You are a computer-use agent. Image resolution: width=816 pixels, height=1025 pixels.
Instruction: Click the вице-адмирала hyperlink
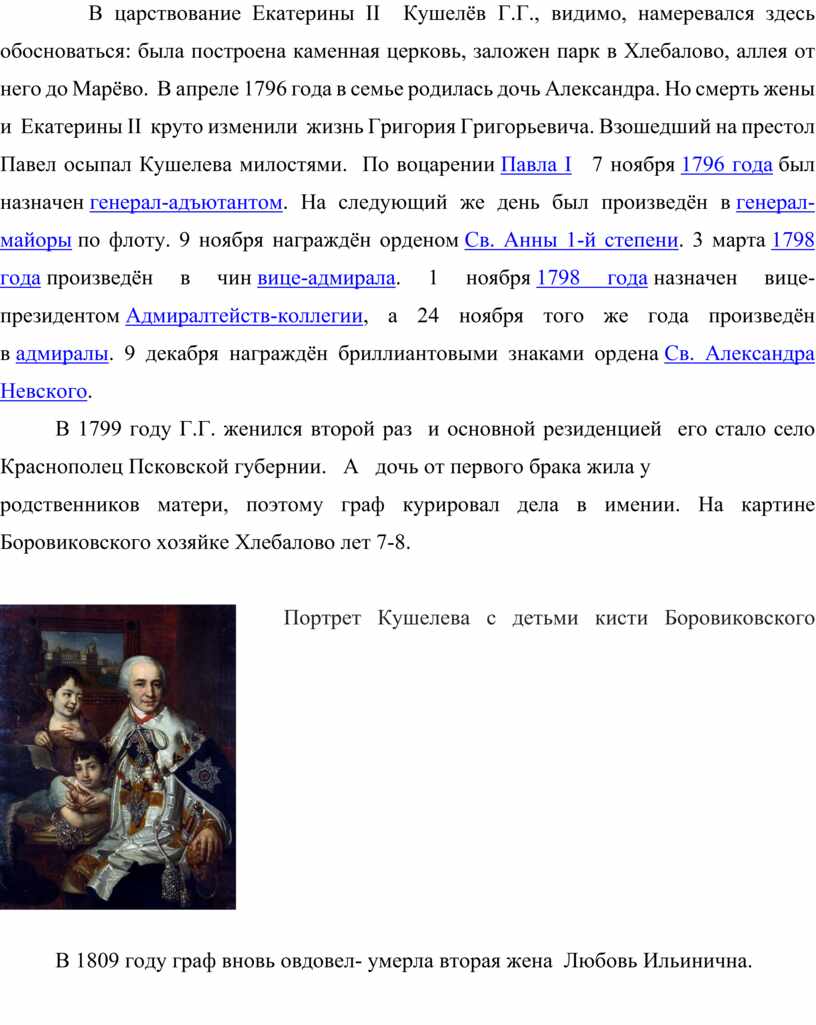pyautogui.click(x=326, y=278)
